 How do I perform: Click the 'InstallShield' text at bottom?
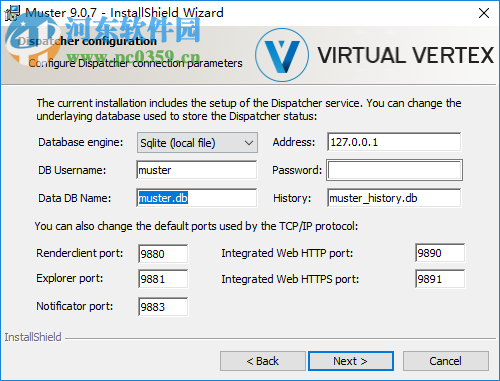[33, 337]
